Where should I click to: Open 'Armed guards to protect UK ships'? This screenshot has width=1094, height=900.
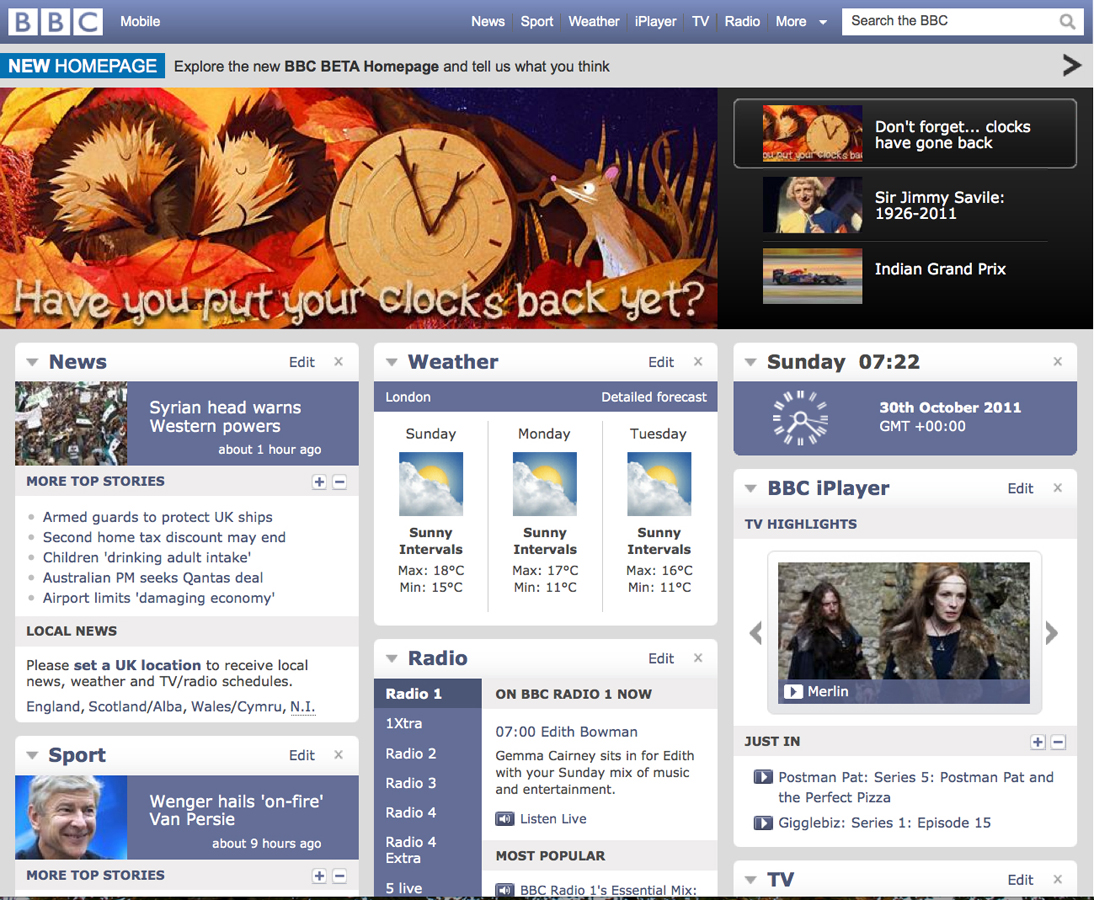pyautogui.click(x=158, y=517)
